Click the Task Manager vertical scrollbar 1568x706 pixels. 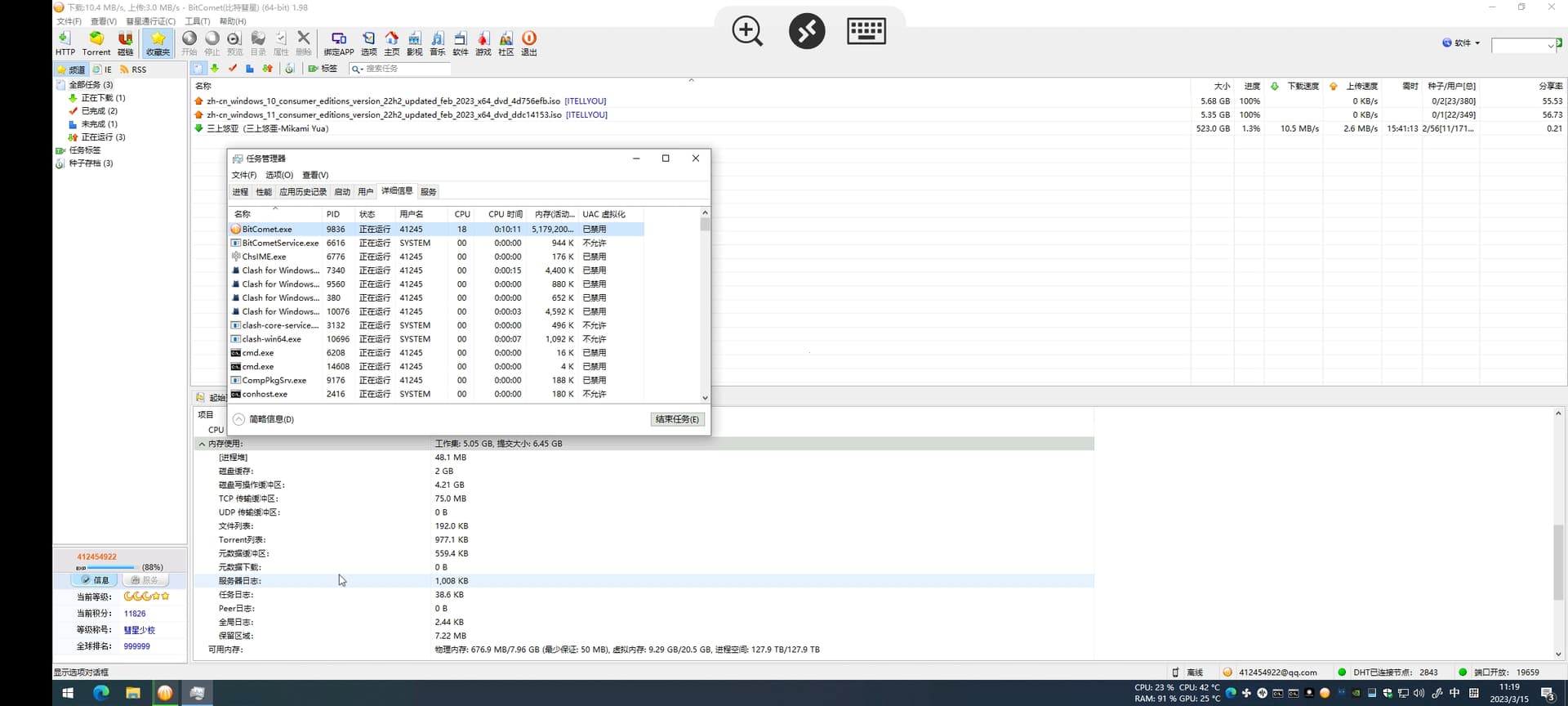pyautogui.click(x=705, y=305)
